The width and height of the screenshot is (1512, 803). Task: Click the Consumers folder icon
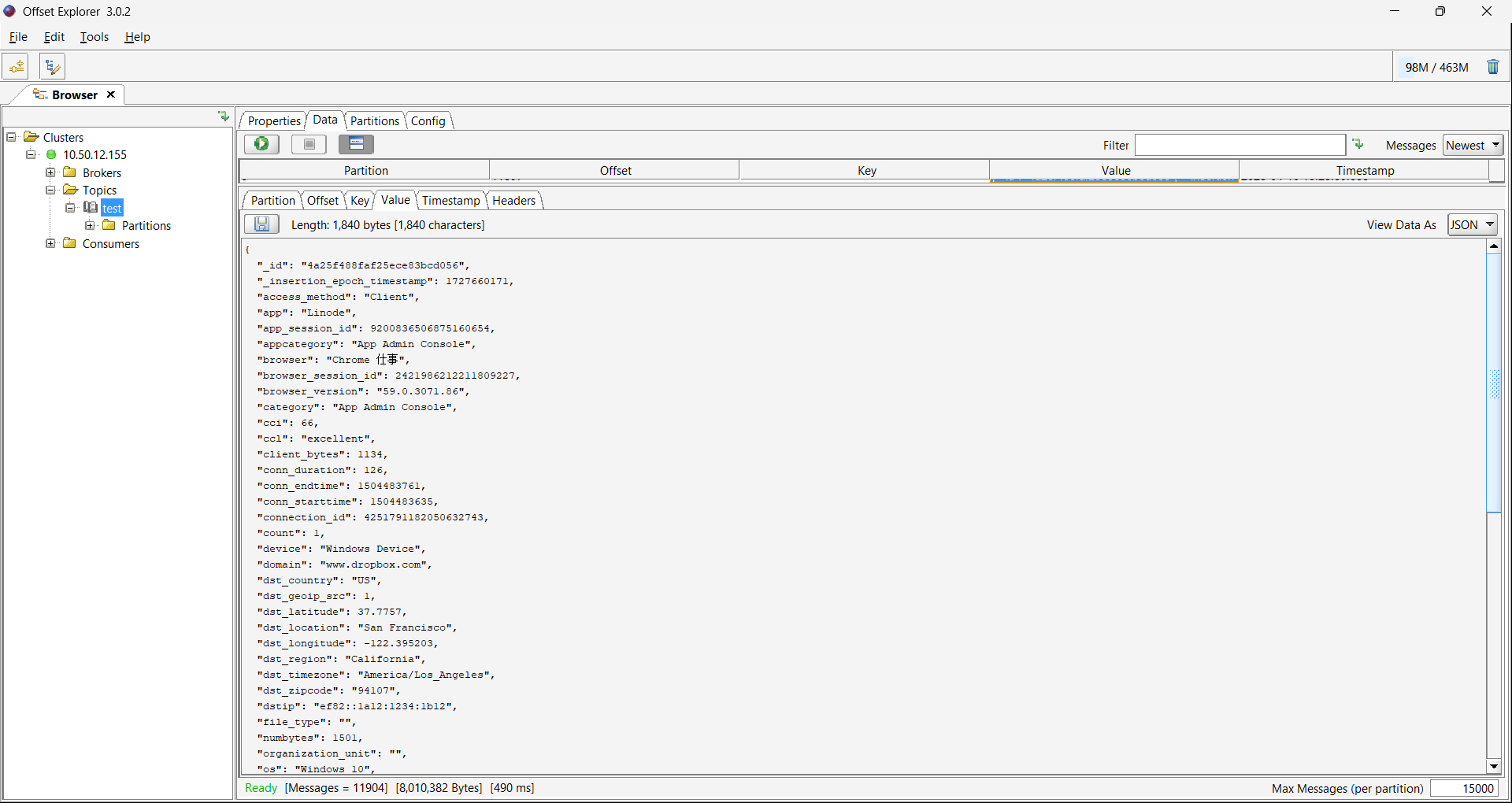(x=70, y=243)
